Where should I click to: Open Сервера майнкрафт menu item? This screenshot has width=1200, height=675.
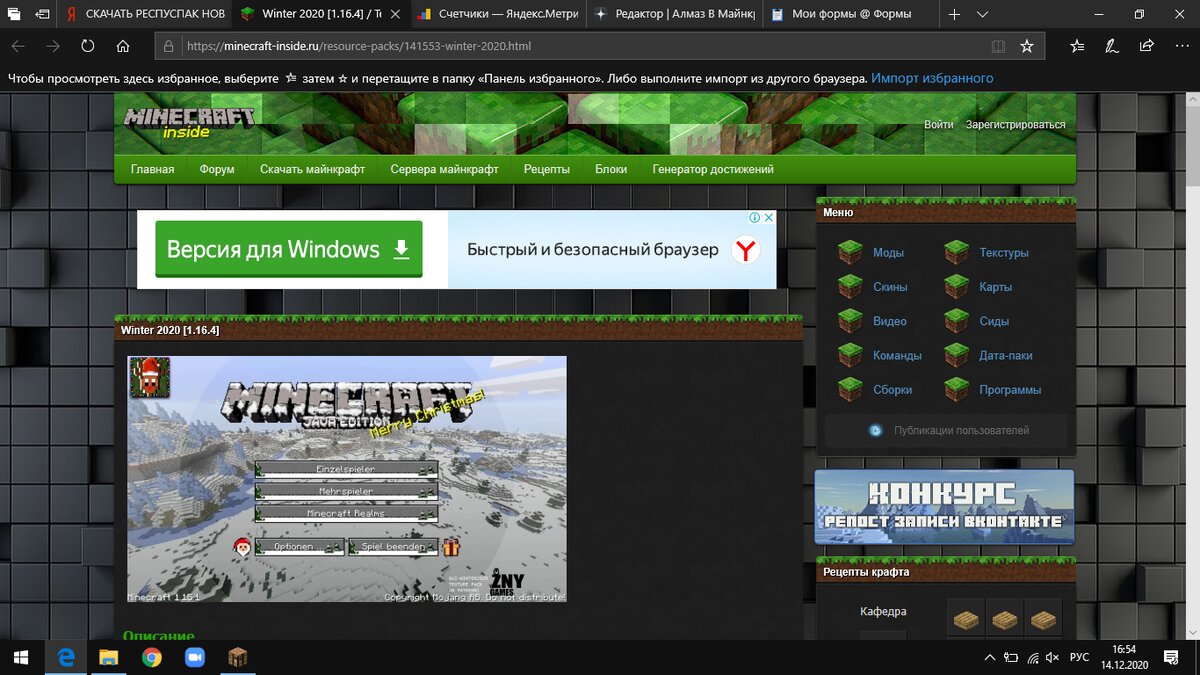444,169
